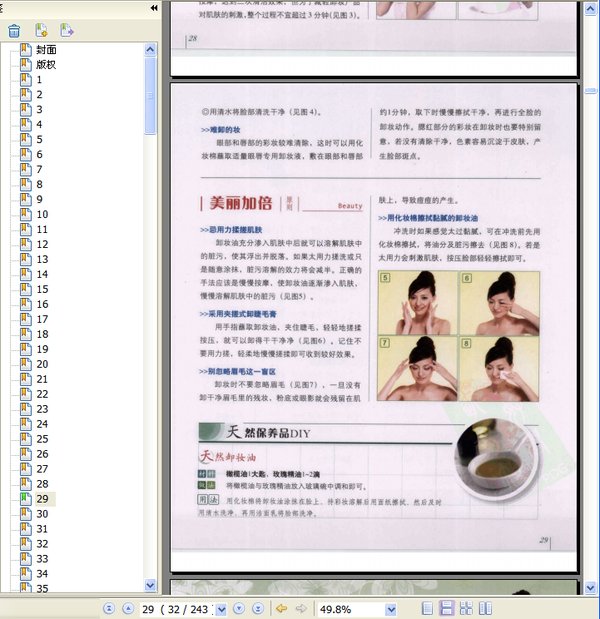Go back to previous view
Screen dimensions: 600x619
[281, 608]
